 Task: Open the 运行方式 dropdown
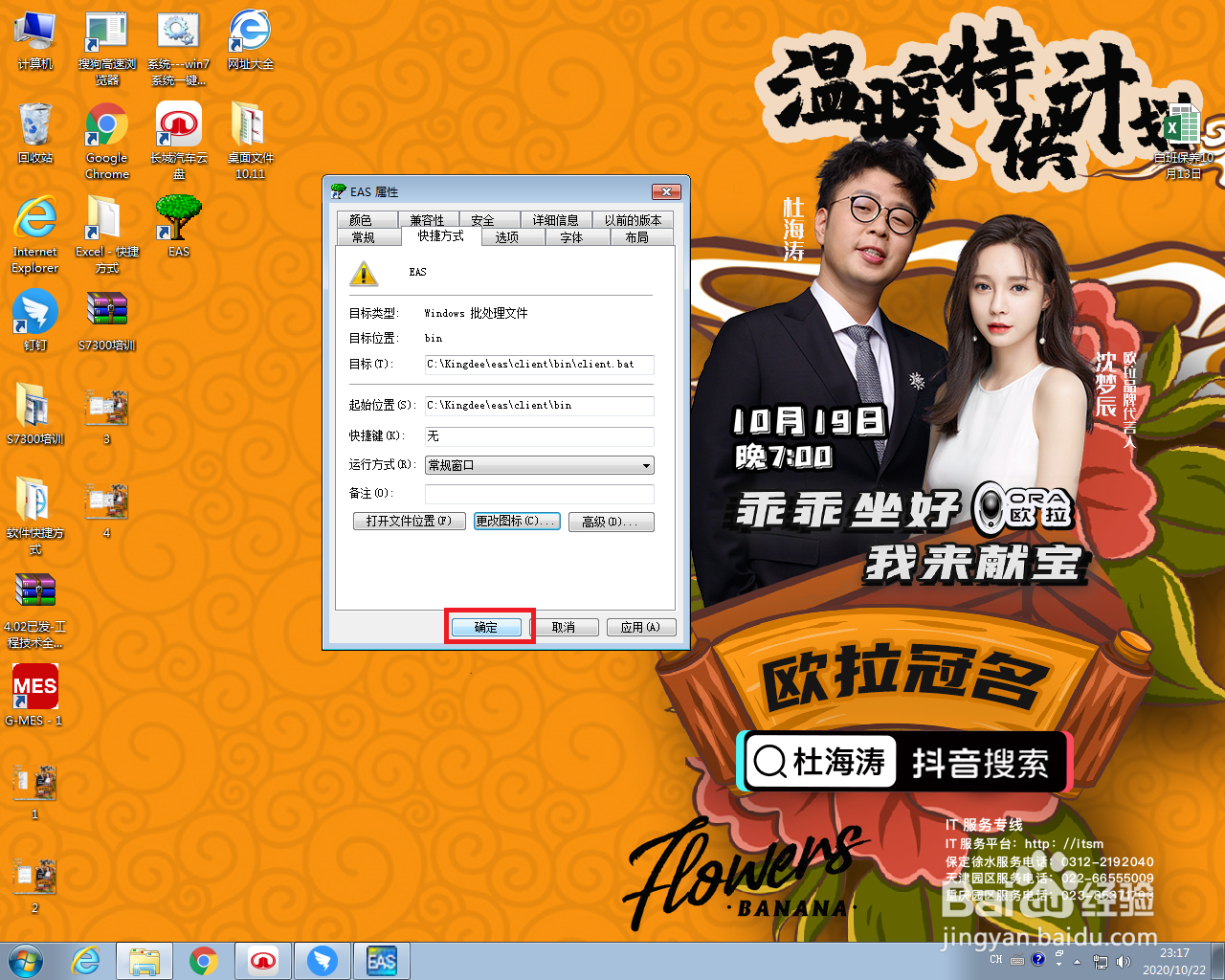click(540, 465)
